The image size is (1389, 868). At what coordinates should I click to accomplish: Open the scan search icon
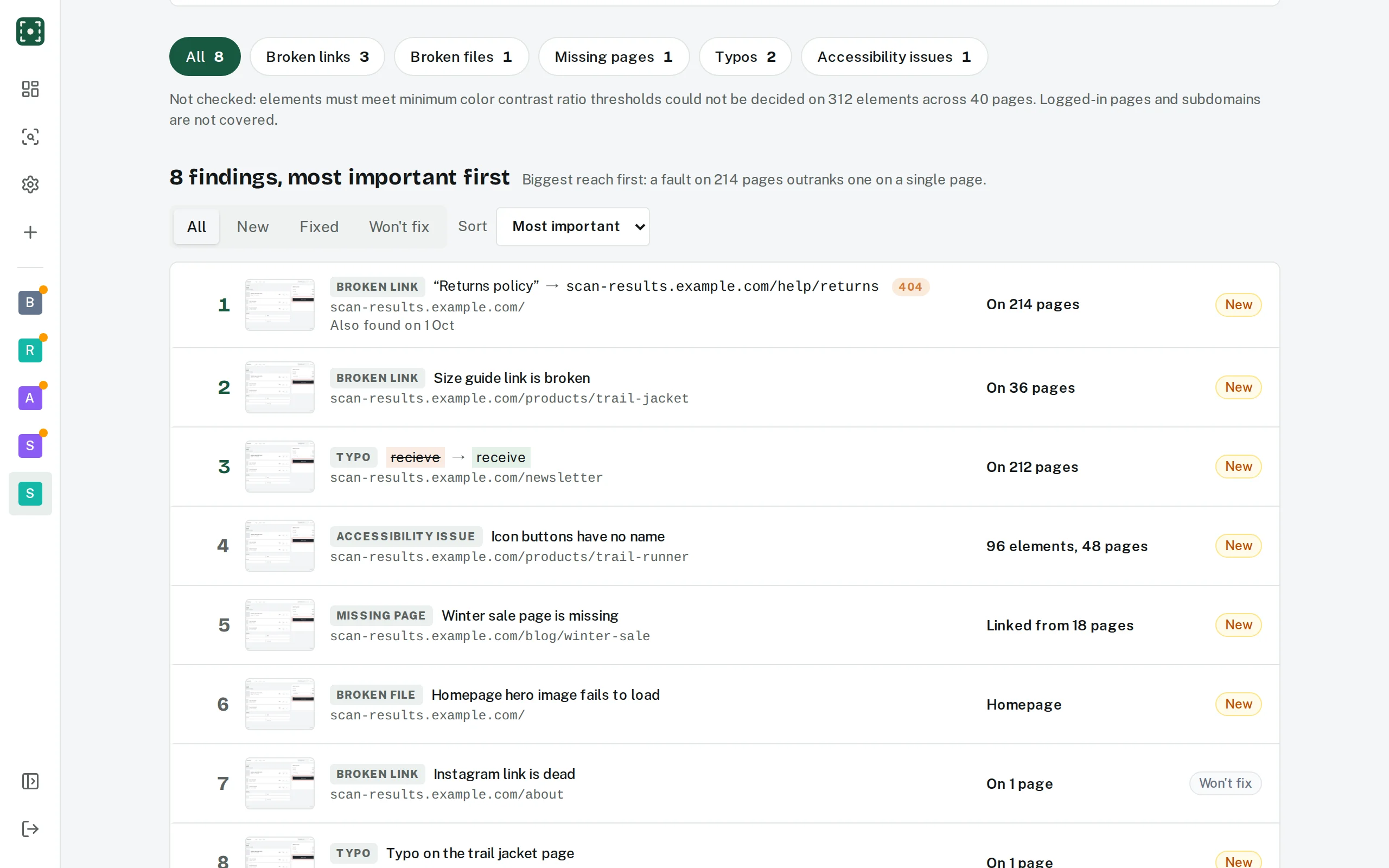pos(30,137)
